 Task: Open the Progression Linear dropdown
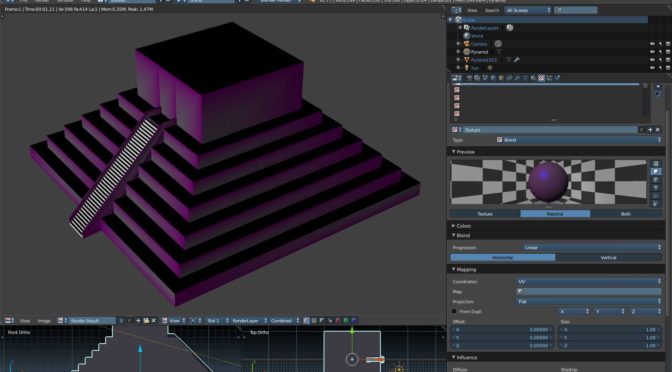(x=592, y=247)
